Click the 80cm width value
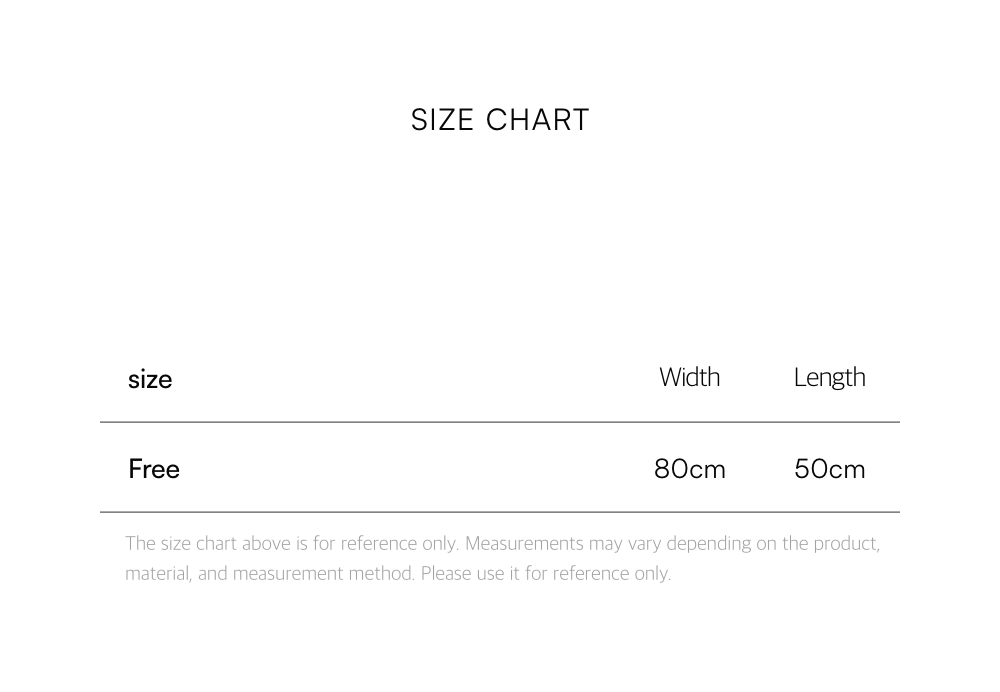Viewport: 1000px width, 692px height. click(689, 469)
